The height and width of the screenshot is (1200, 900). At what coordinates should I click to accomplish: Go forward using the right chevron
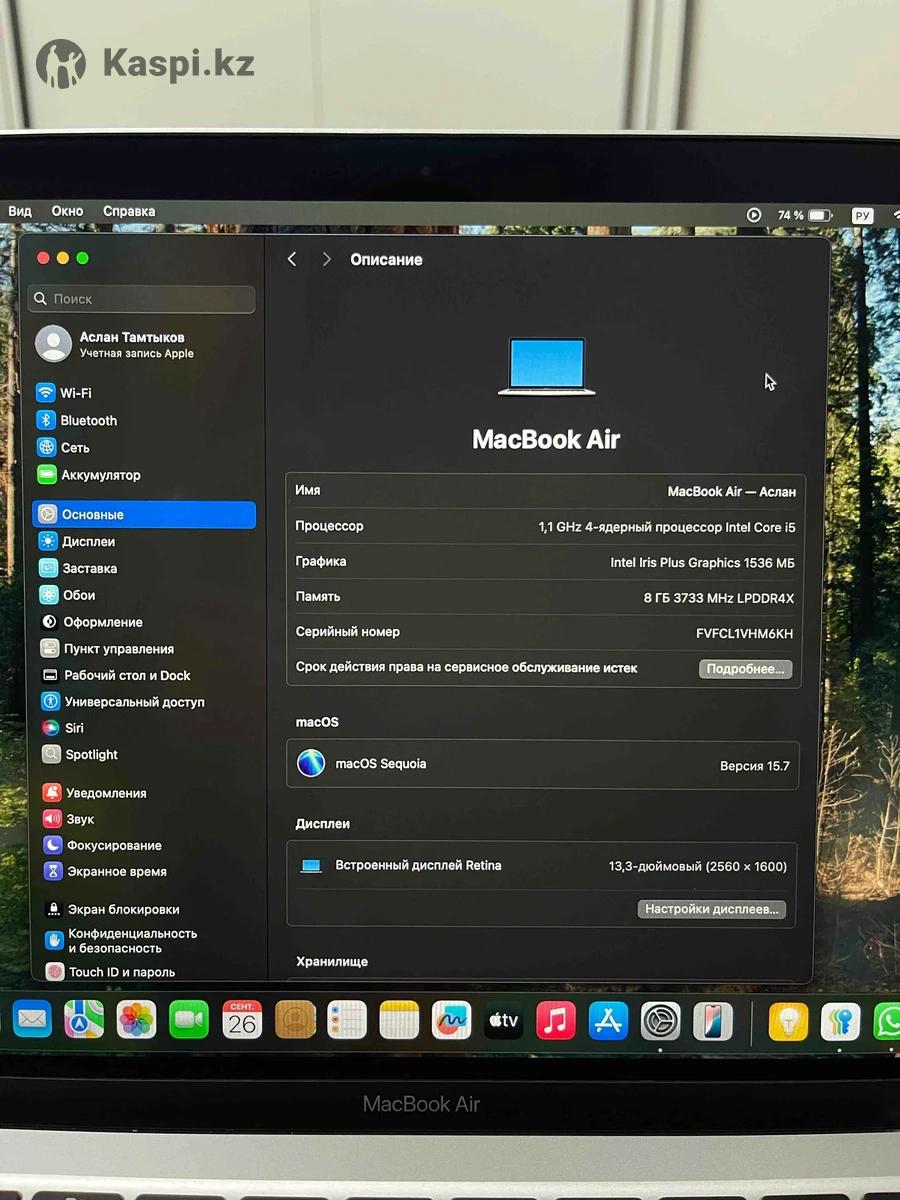click(326, 260)
